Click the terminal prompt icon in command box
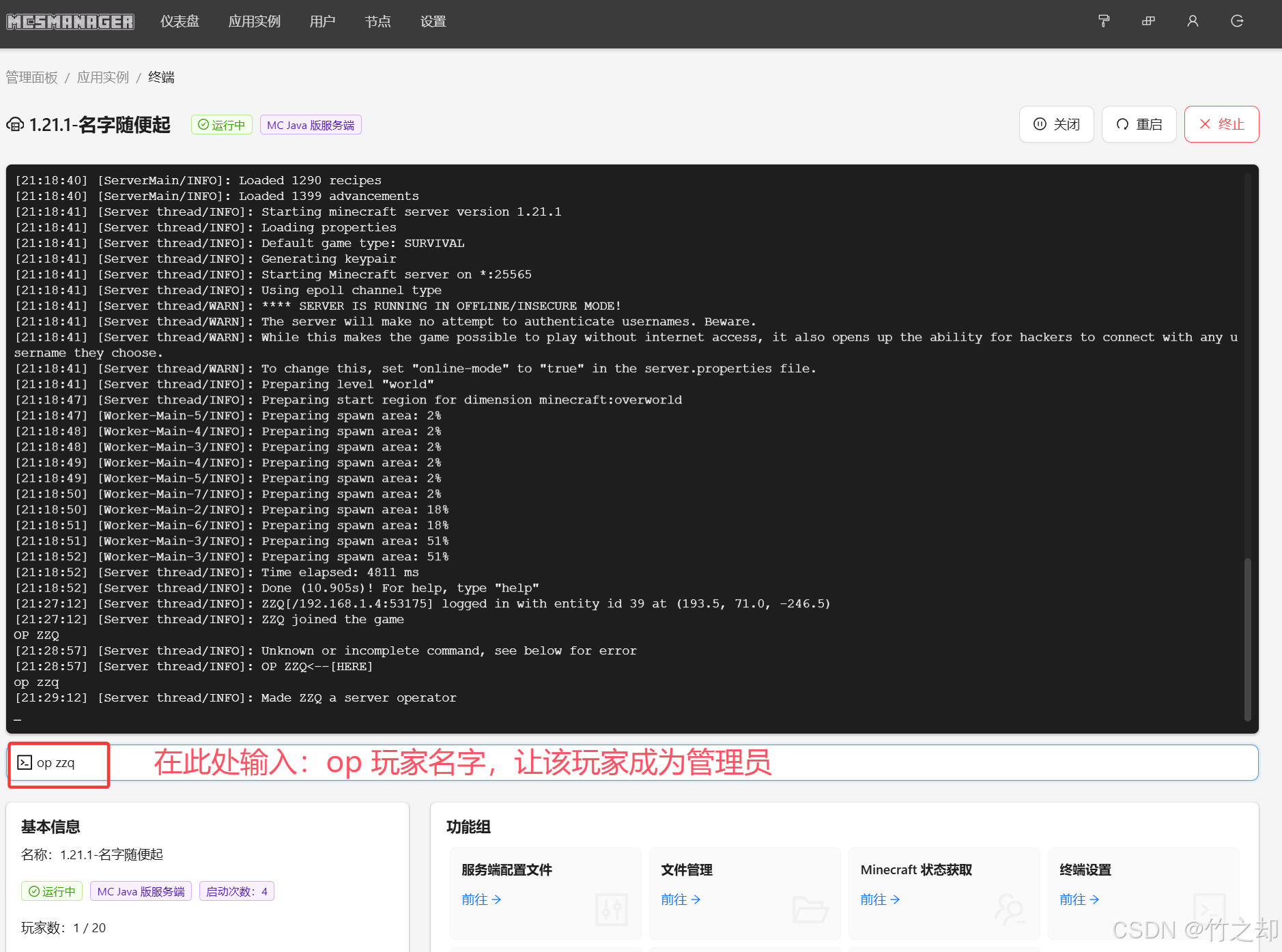1282x952 pixels. (25, 762)
